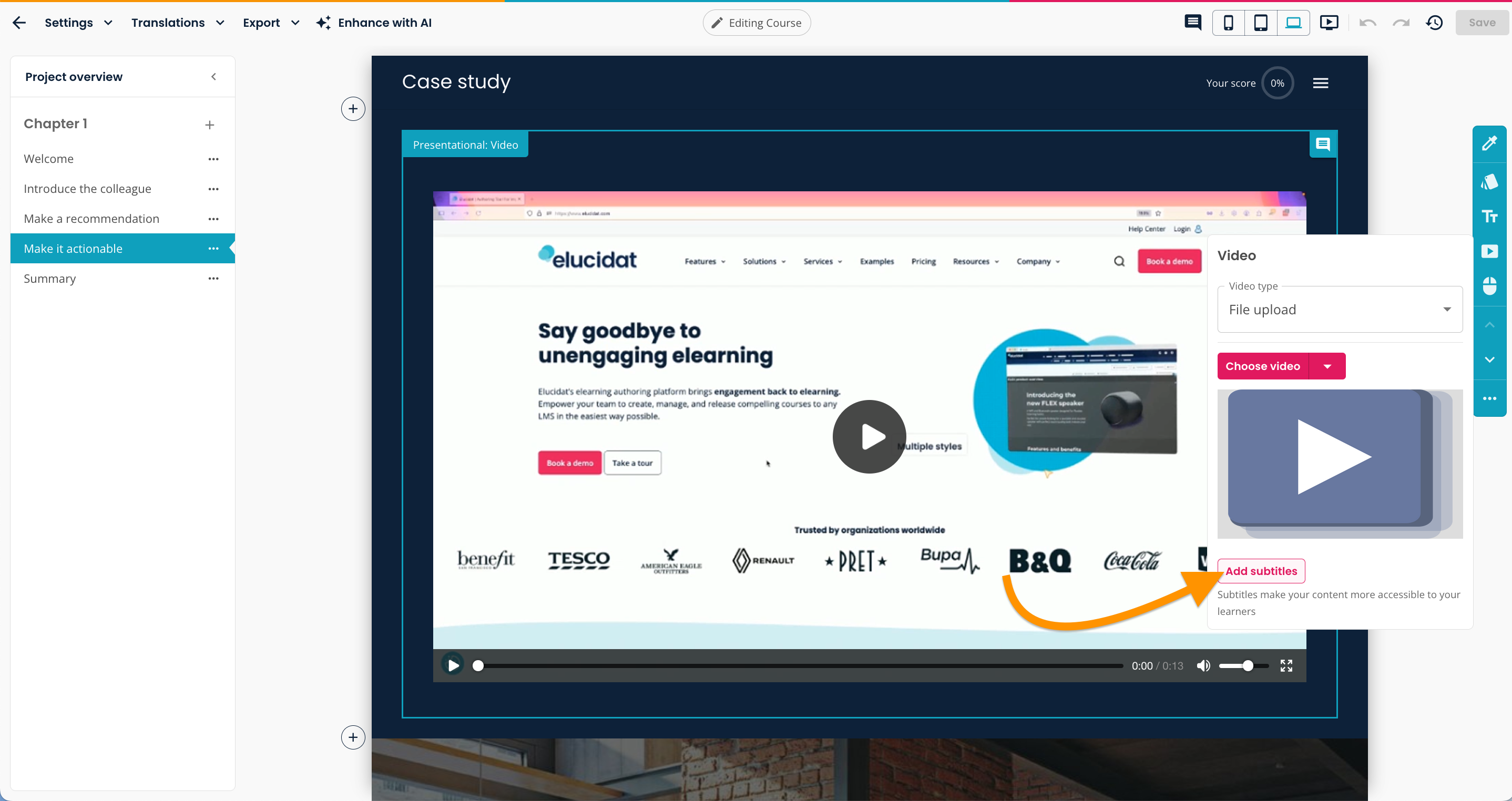Click Enhance with AI
Viewport: 1512px width, 801px height.
(374, 23)
